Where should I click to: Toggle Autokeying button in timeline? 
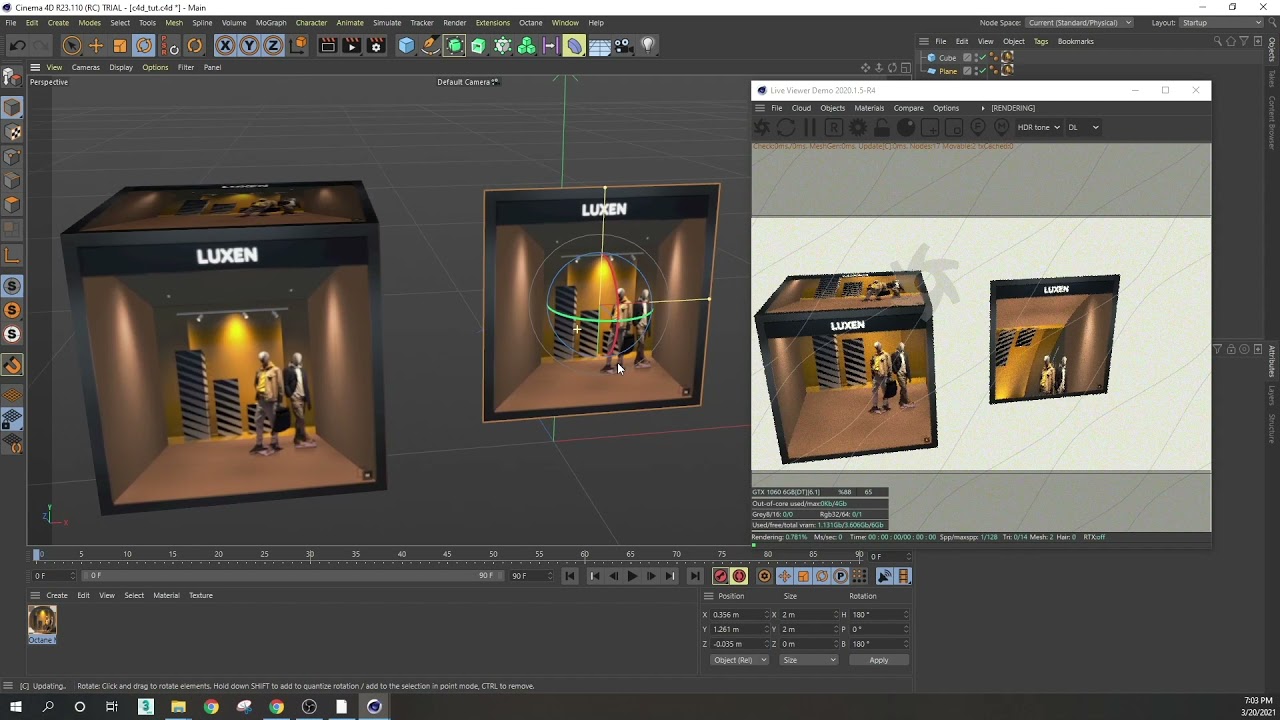pos(740,576)
